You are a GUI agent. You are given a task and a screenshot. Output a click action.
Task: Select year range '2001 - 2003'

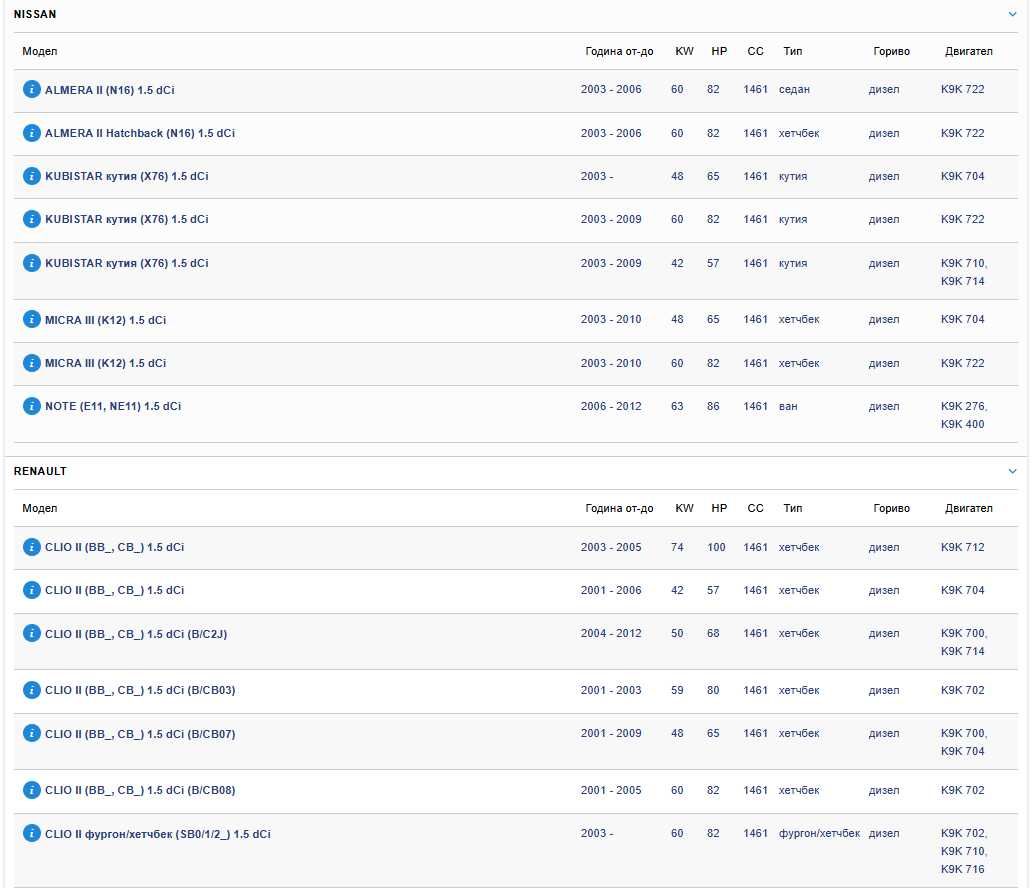coord(611,690)
